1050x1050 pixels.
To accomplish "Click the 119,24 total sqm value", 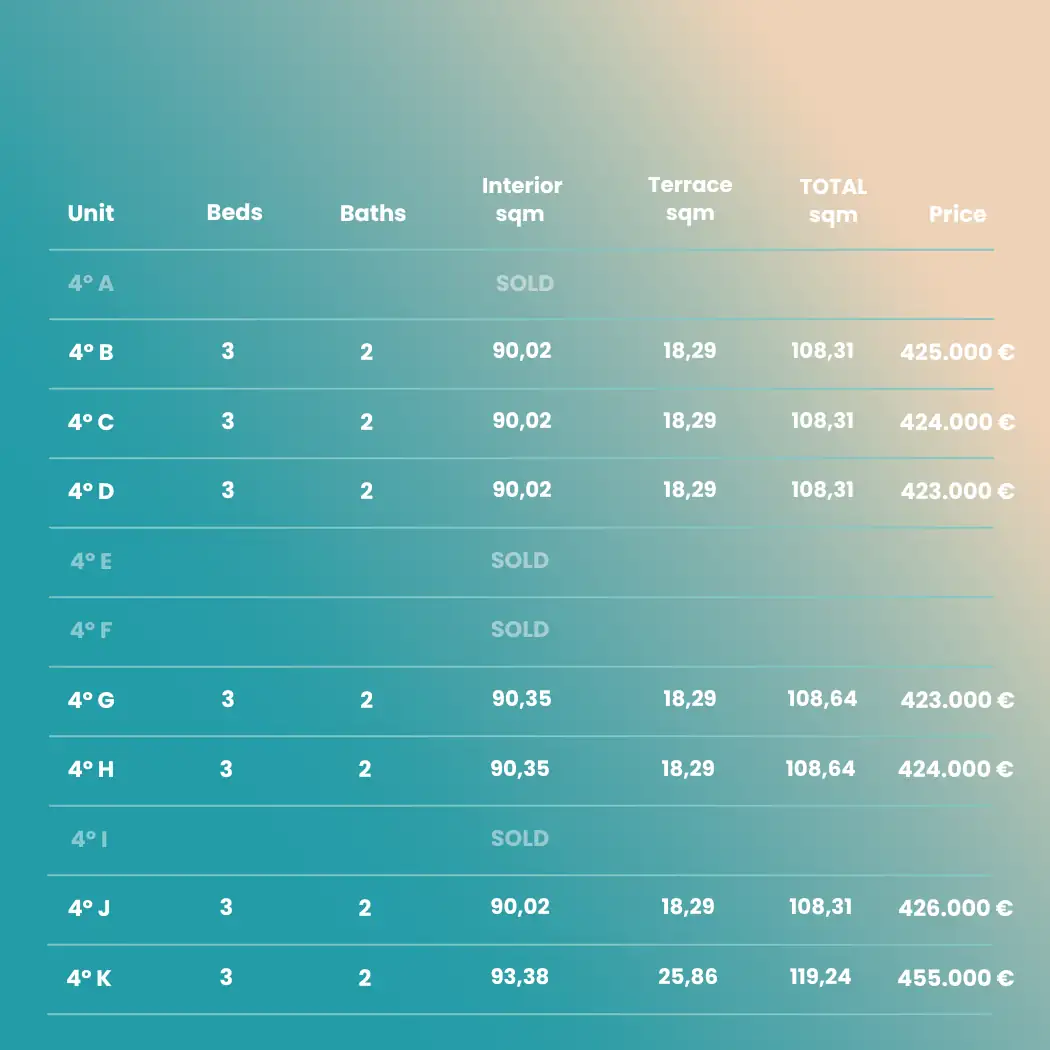I will [x=820, y=977].
